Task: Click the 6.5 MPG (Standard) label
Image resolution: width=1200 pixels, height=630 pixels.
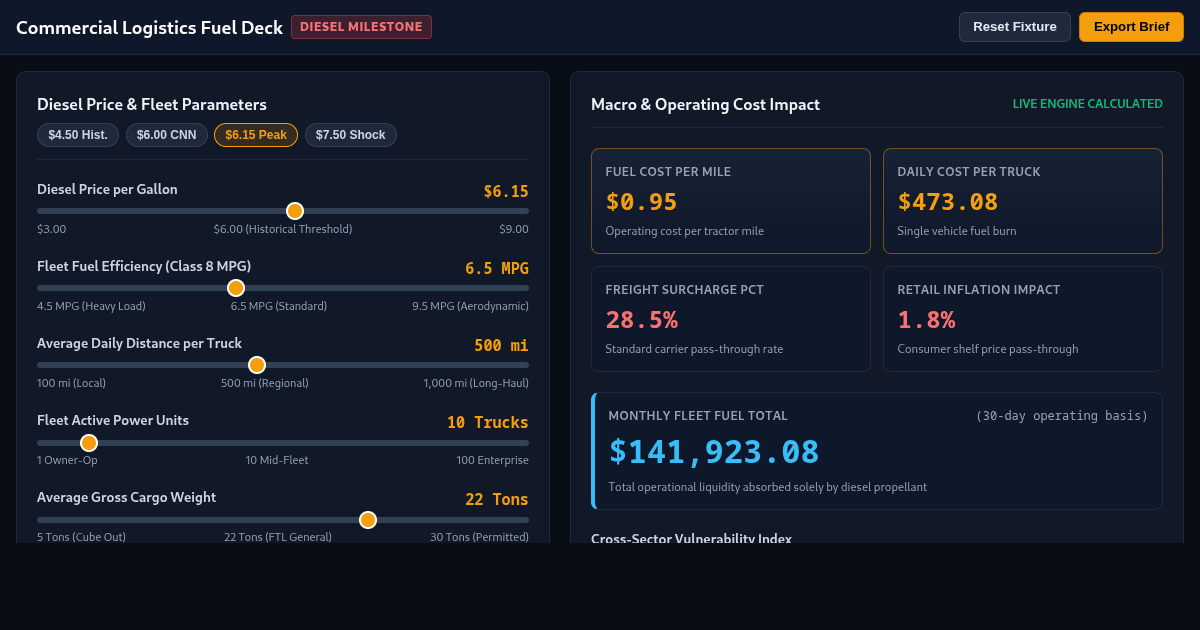Action: tap(279, 306)
